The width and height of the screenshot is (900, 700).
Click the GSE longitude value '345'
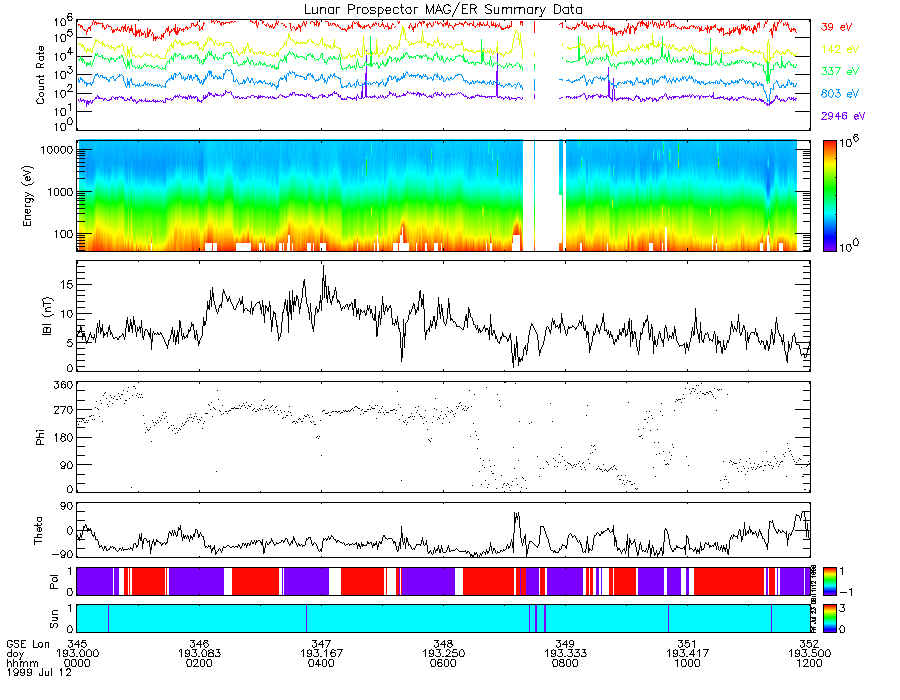click(77, 644)
